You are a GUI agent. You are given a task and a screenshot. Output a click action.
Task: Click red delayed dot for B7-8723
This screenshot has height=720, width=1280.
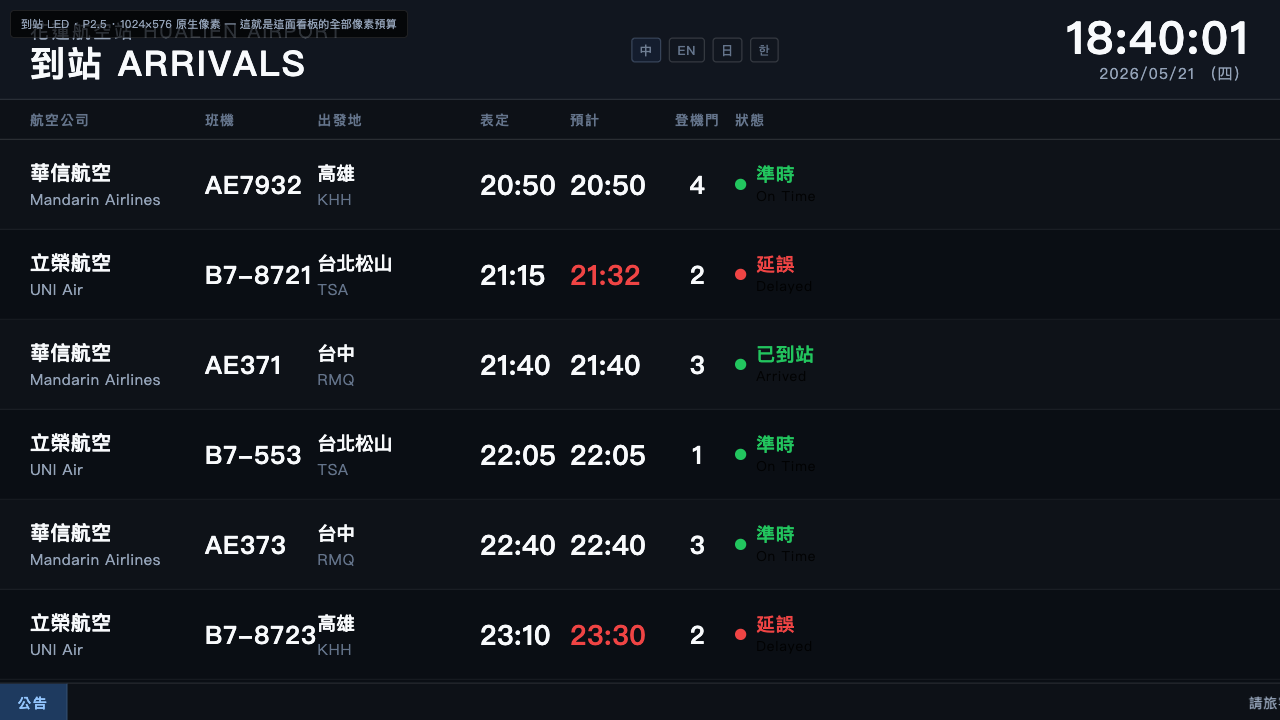click(x=740, y=634)
